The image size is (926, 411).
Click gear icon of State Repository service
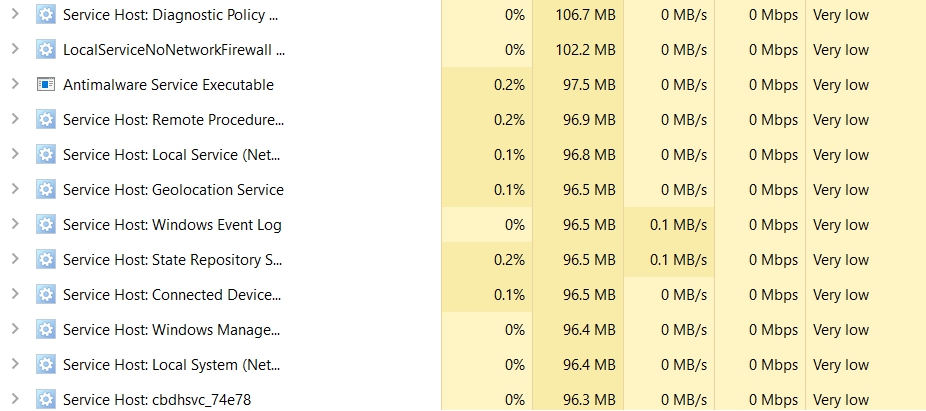click(45, 259)
